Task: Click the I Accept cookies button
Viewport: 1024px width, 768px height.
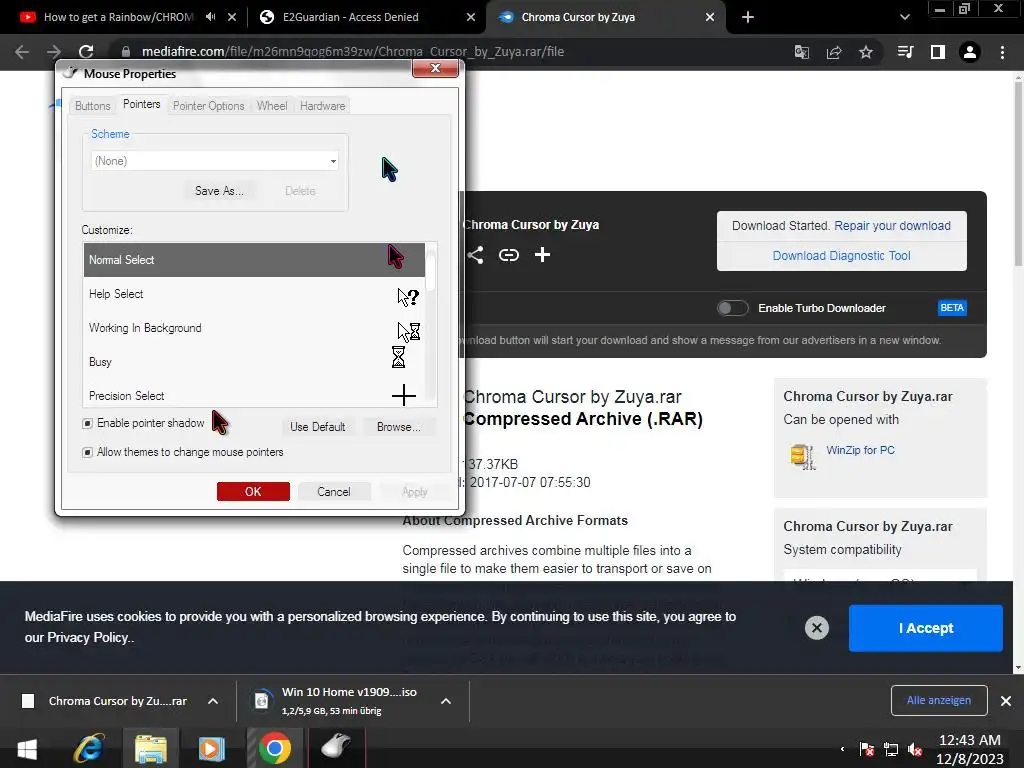Action: 925,628
